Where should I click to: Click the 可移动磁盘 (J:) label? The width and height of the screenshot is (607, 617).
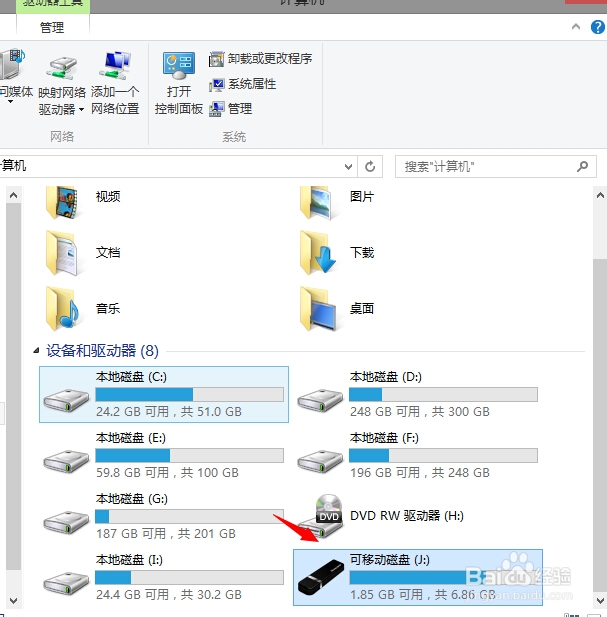click(x=389, y=560)
